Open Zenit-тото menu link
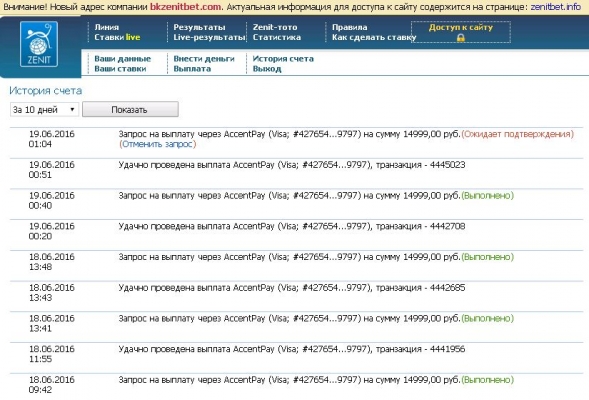Screen dimensions: 589x400 275,27
